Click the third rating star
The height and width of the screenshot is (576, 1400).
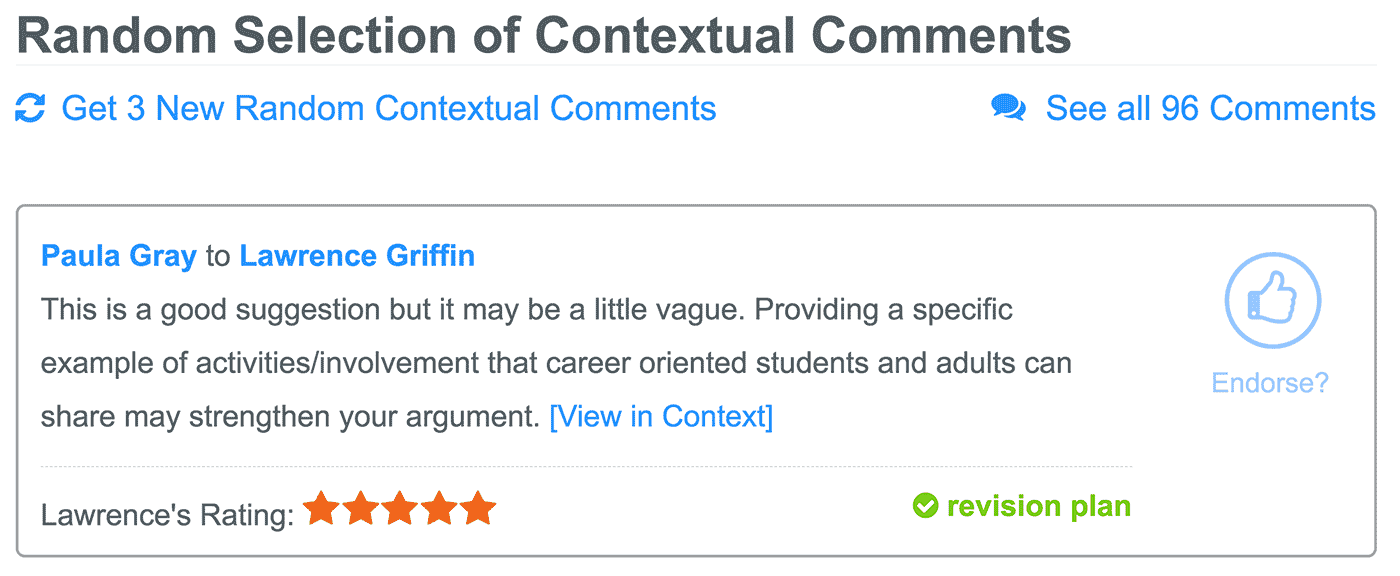tap(400, 509)
